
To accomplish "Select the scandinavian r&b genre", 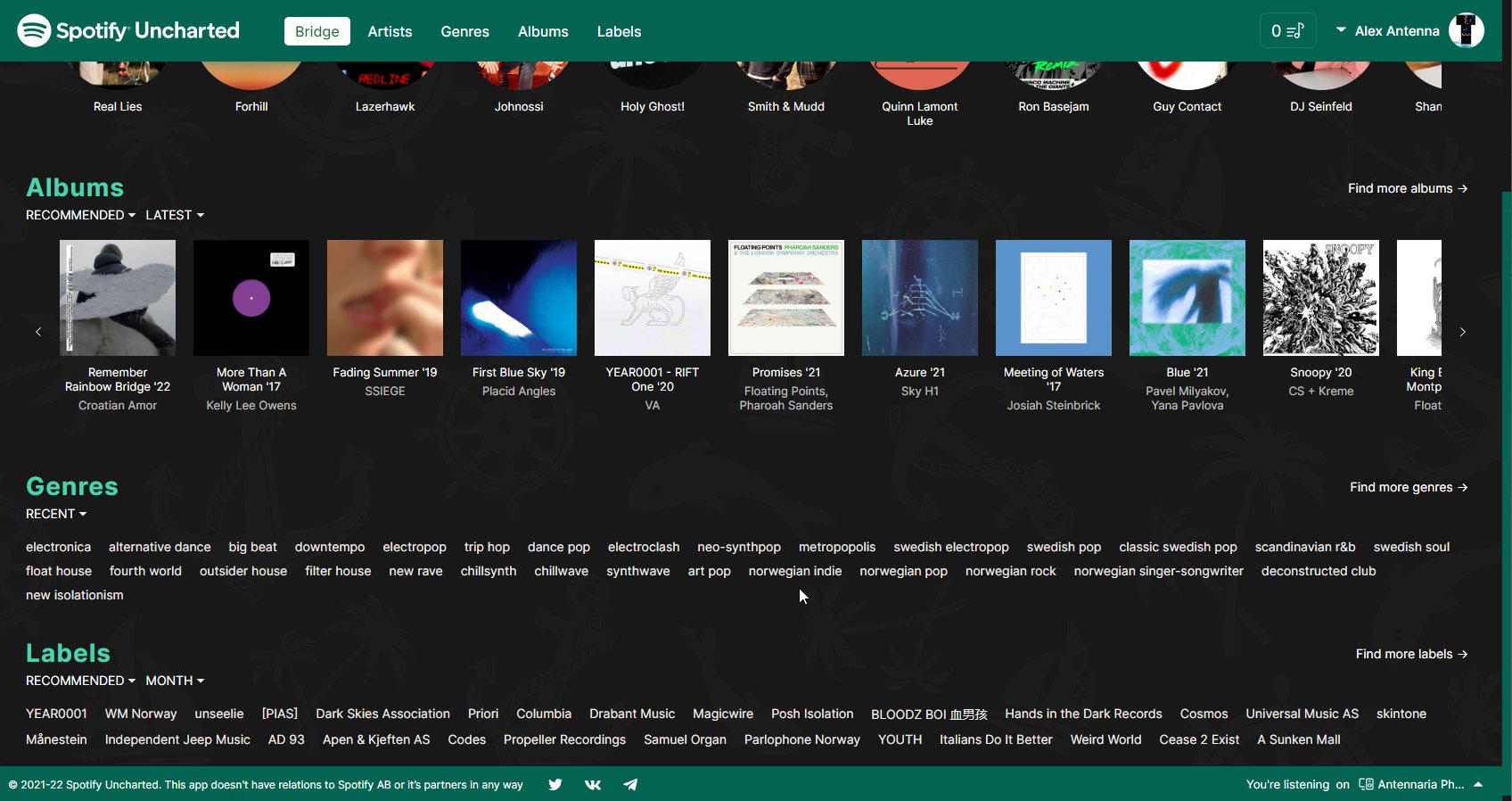I will 1305,547.
